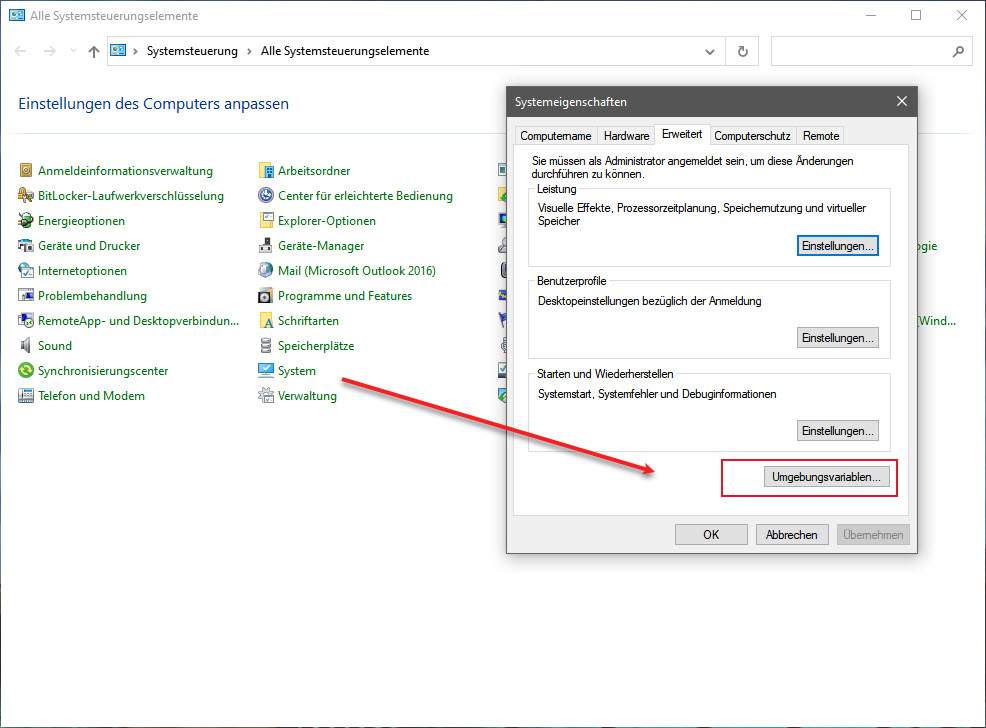
Task: Click the Problembehandlung icon
Action: click(26, 295)
